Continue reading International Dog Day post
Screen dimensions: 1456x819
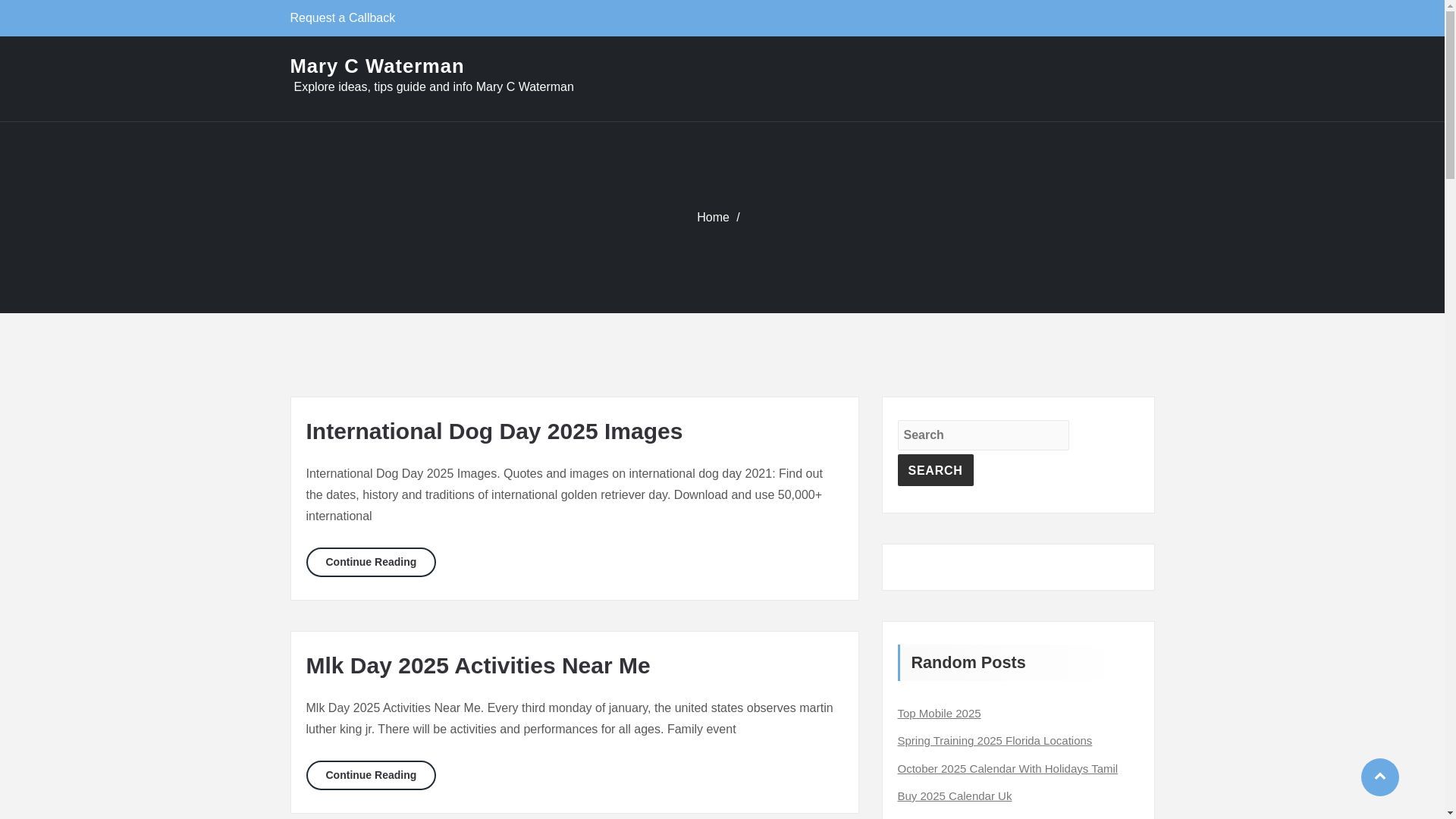(x=371, y=562)
